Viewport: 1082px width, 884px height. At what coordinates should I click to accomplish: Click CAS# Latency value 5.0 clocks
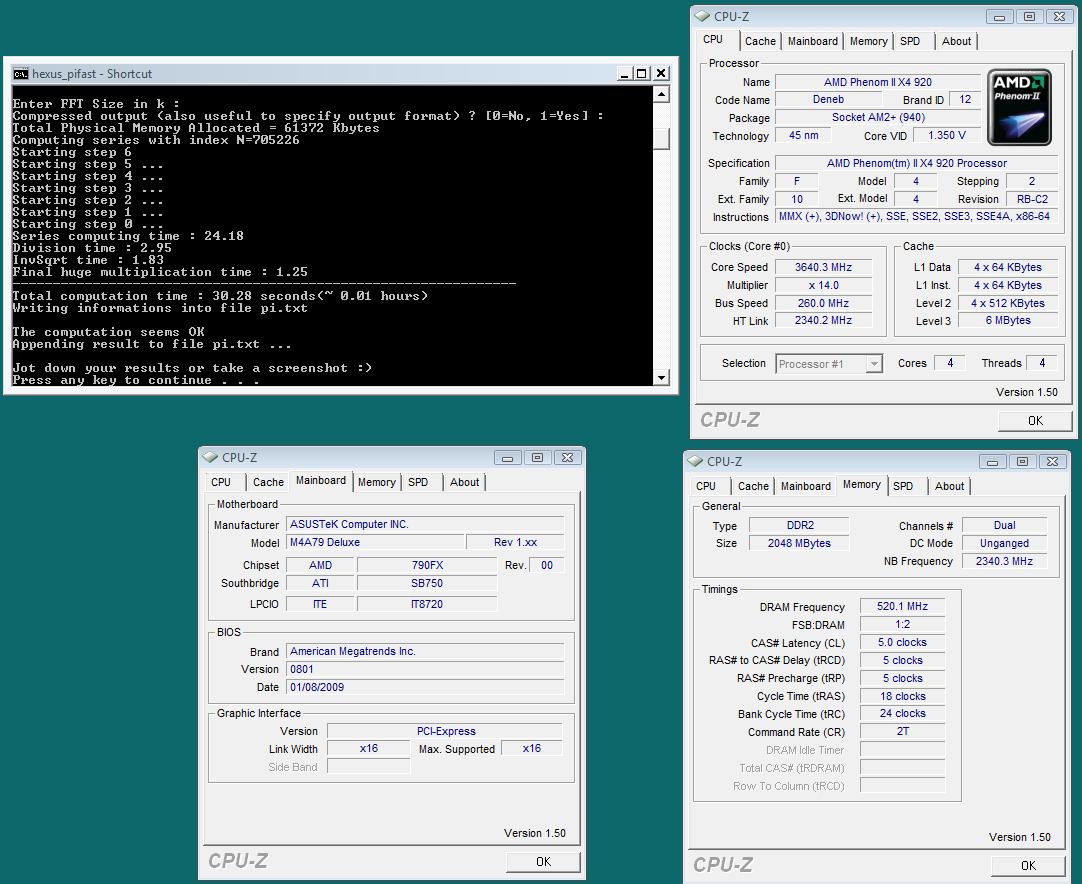coord(902,642)
